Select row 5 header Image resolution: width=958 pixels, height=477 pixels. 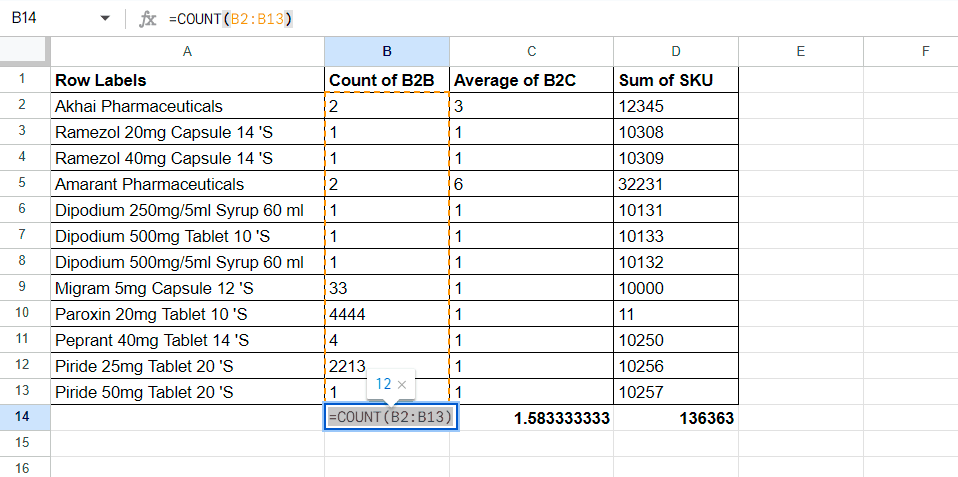[x=25, y=183]
